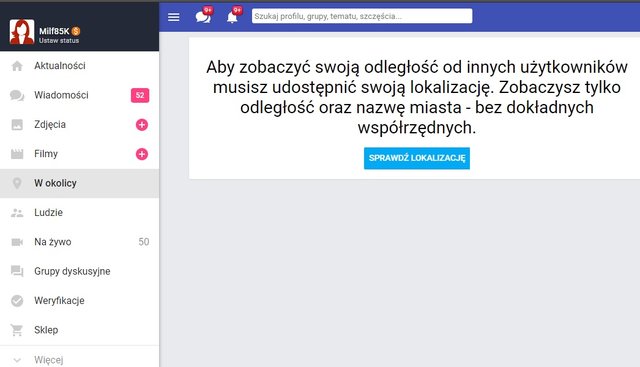Open the Milf85K username link

coord(54,31)
